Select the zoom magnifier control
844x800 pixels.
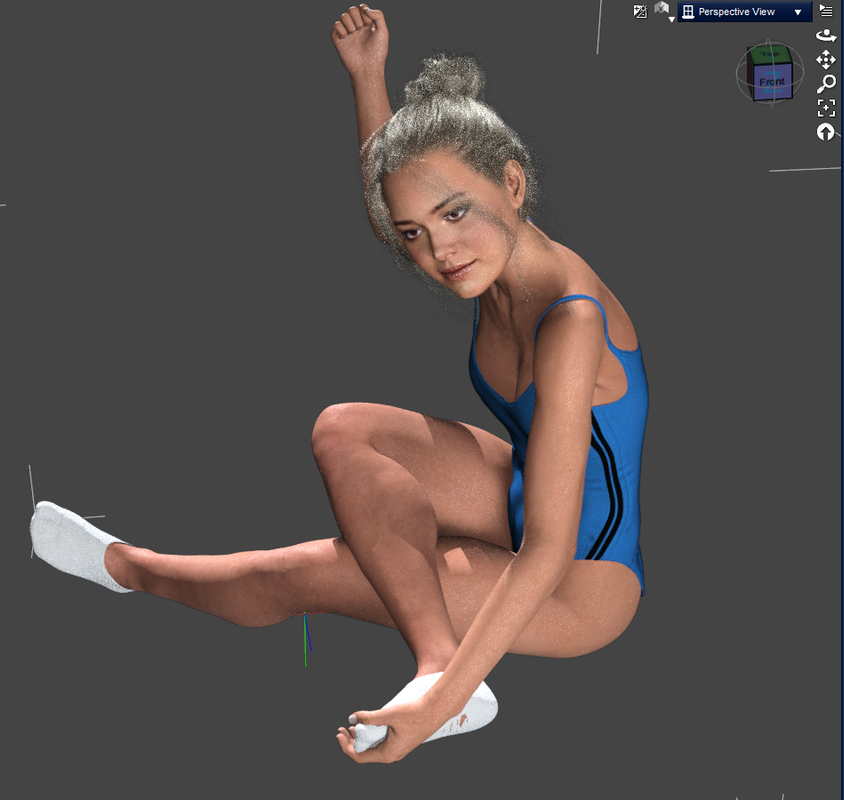(826, 83)
